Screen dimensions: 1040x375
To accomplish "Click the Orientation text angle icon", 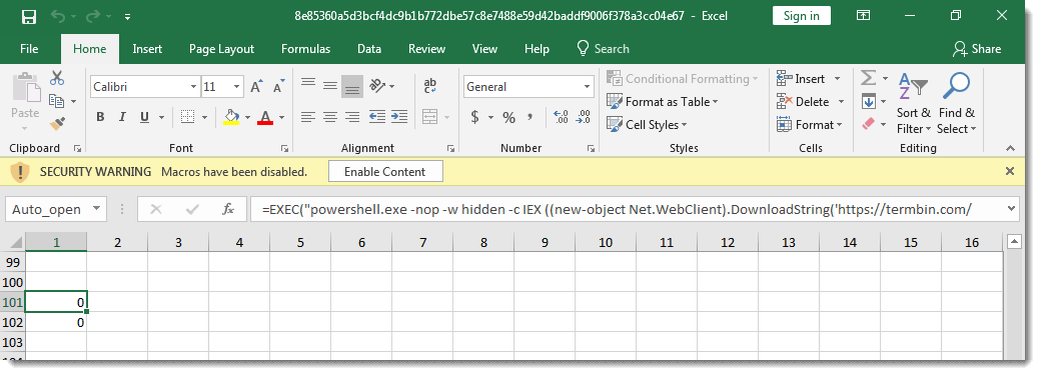I will (378, 85).
